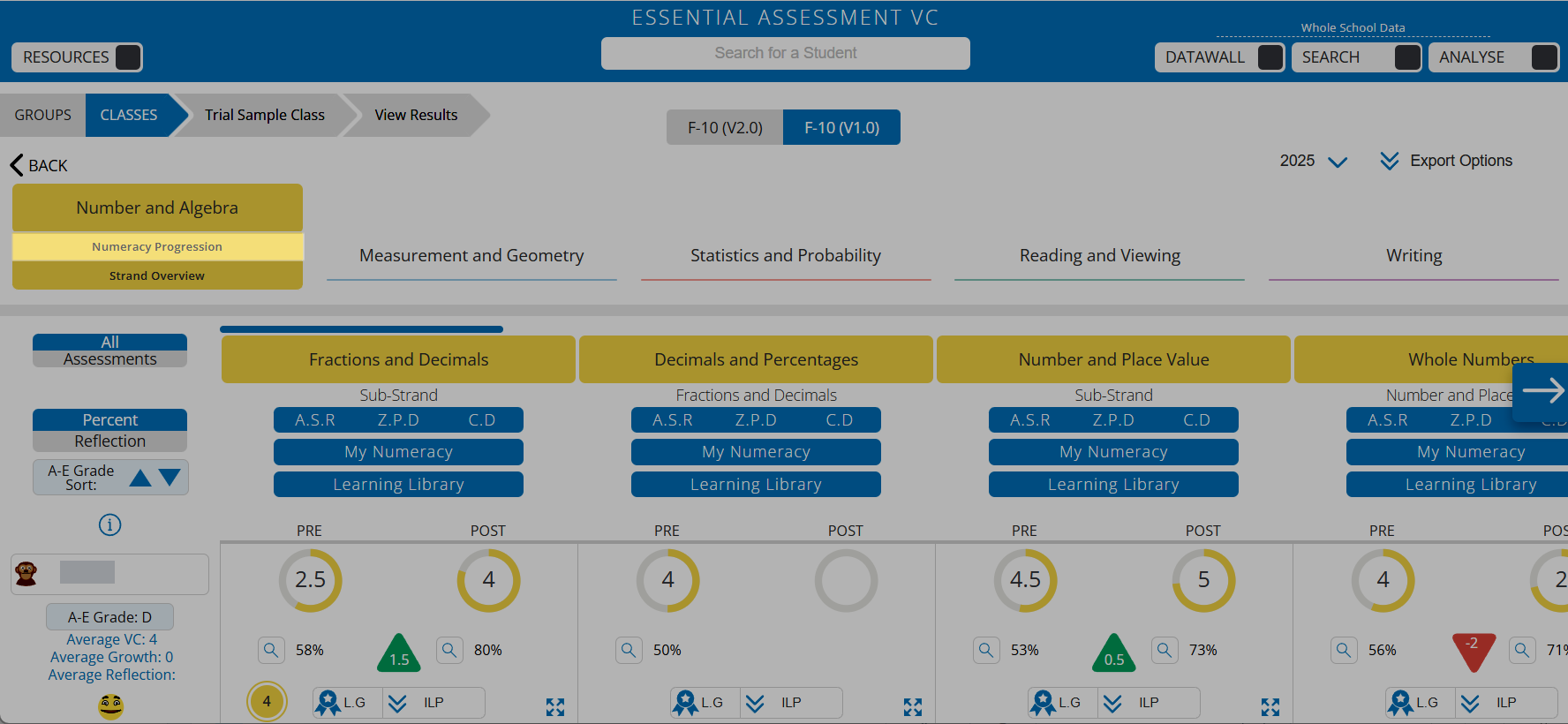
Task: Click View Results breadcrumb
Action: (x=416, y=115)
